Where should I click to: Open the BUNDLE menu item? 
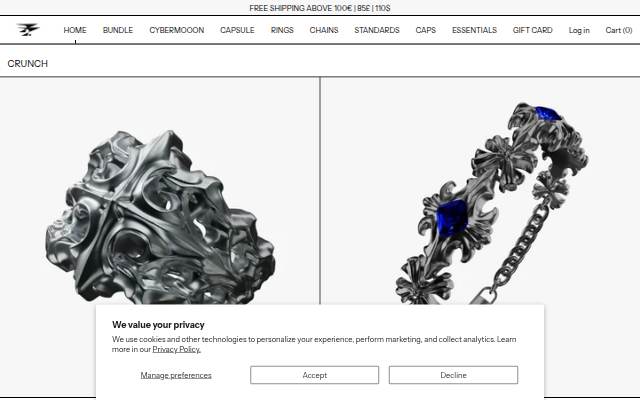pyautogui.click(x=118, y=30)
